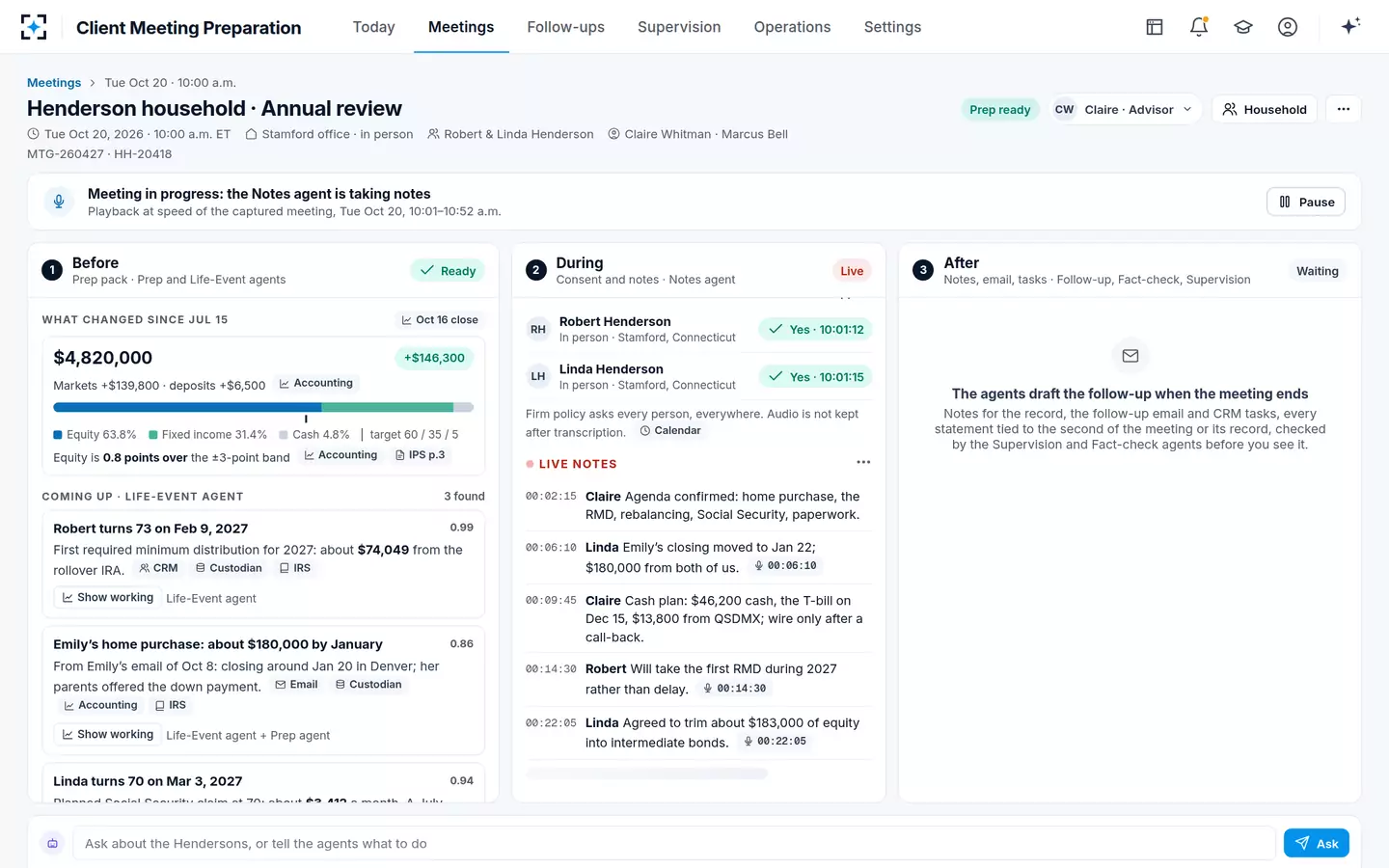1389x868 pixels.
Task: Click the blue Equity 63.8% legend swatch
Action: [58, 435]
